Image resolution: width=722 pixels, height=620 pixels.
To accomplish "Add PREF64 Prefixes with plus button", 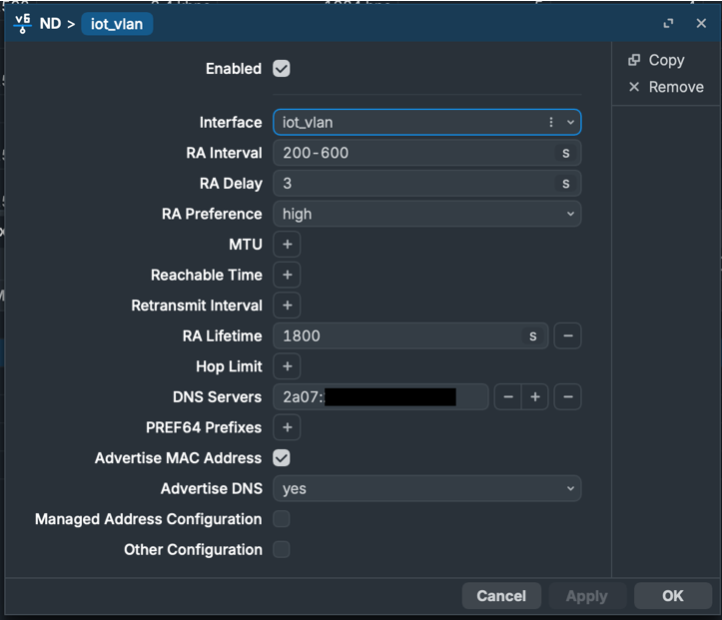I will tap(287, 427).
